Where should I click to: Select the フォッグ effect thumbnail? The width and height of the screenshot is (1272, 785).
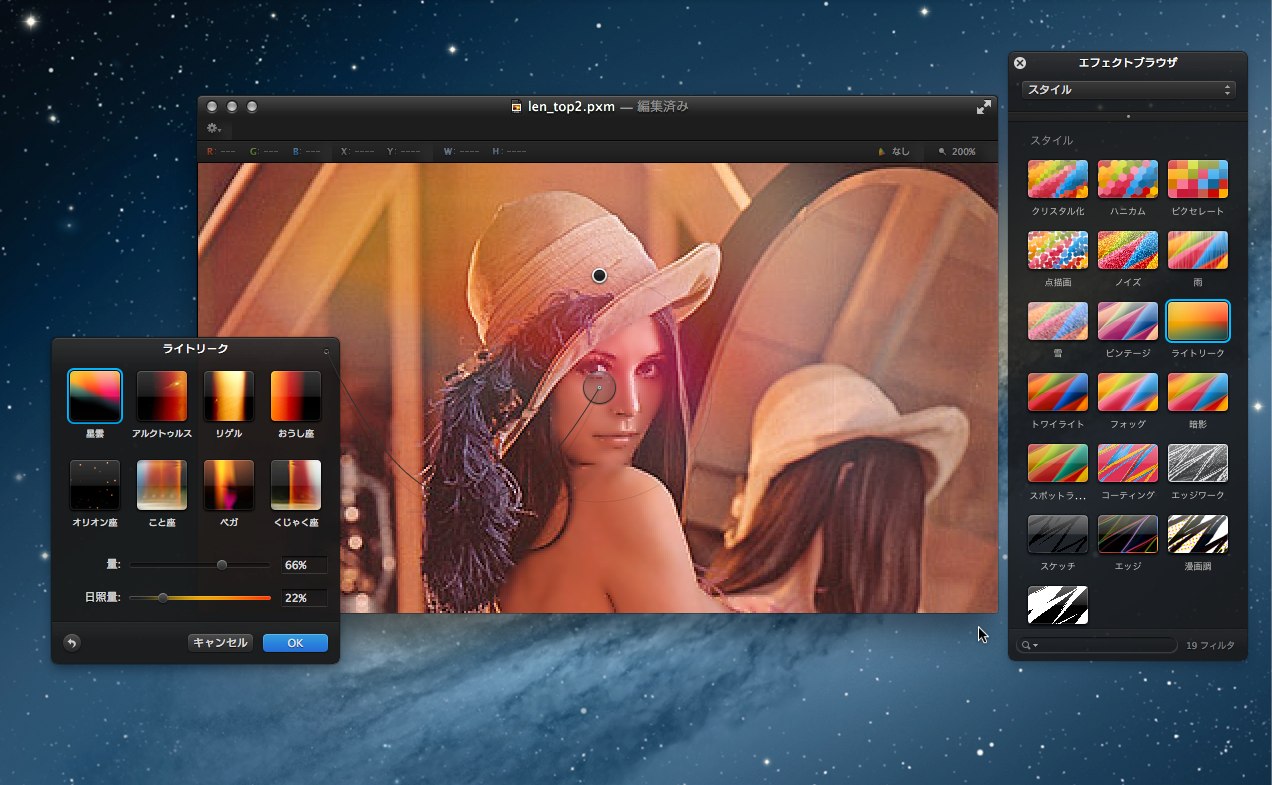[1127, 392]
